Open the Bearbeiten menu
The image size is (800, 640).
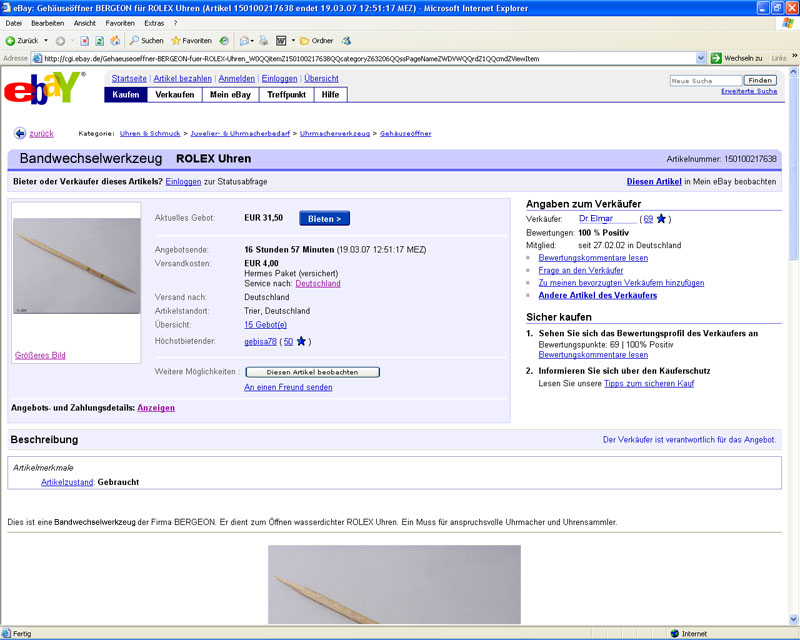pos(47,23)
